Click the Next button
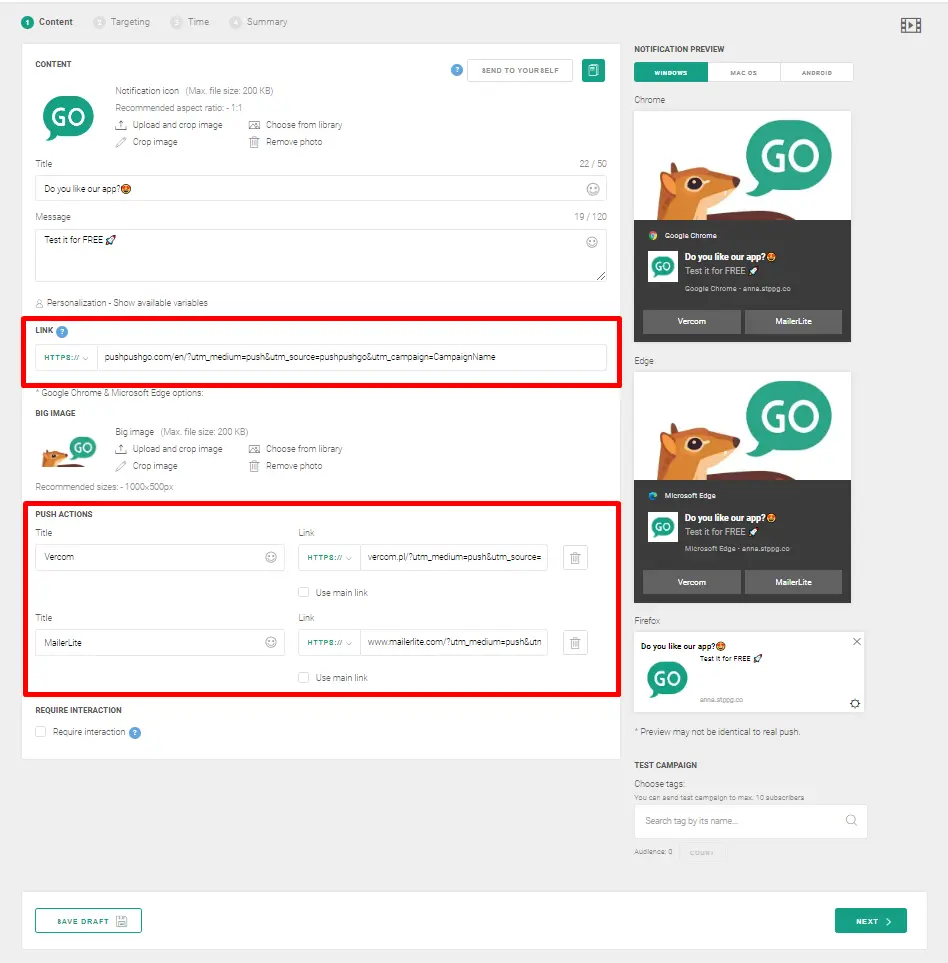The width and height of the screenshot is (948, 963). [x=871, y=921]
